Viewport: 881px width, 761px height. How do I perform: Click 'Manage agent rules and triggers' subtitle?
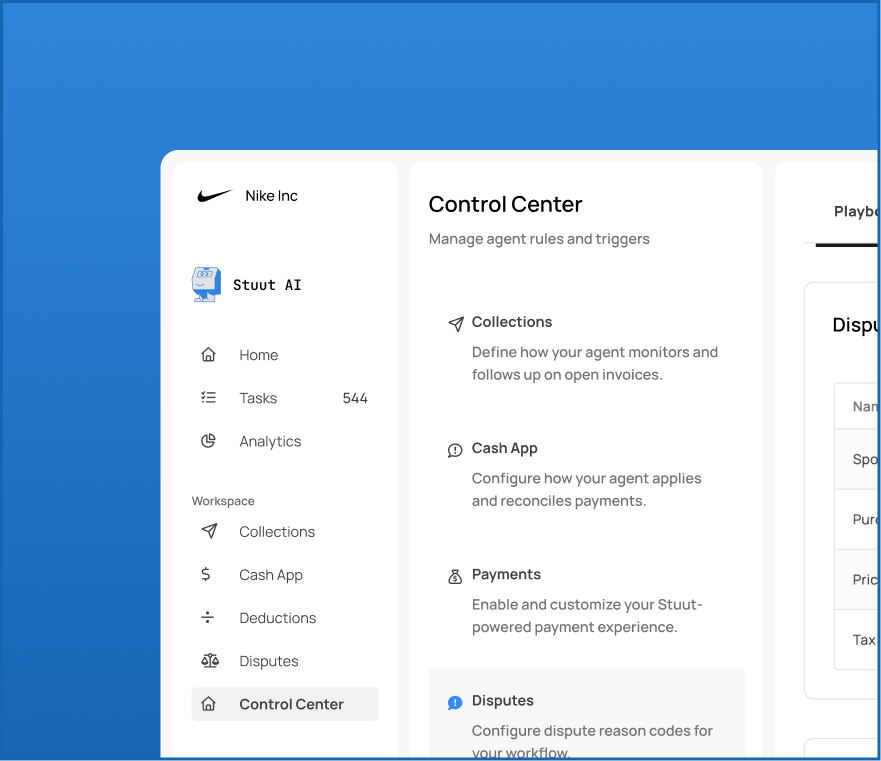coord(539,239)
